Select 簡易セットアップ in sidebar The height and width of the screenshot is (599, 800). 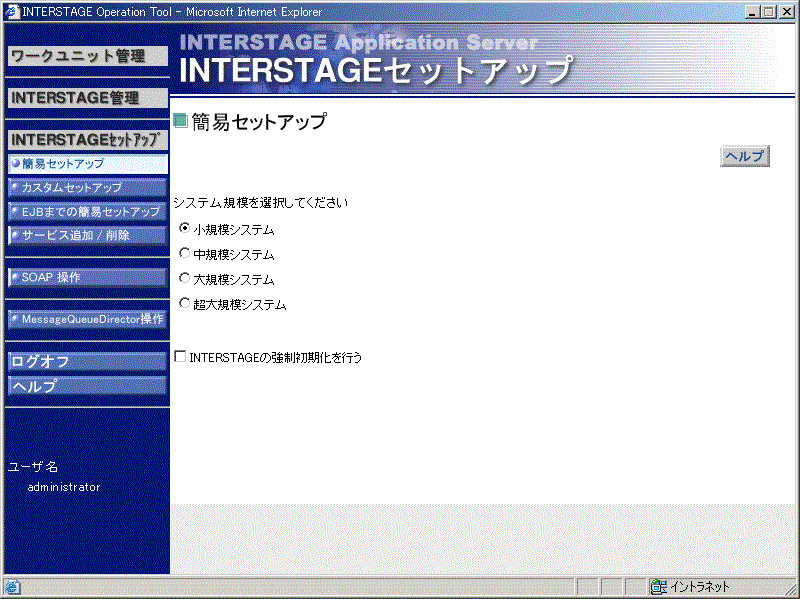click(88, 164)
